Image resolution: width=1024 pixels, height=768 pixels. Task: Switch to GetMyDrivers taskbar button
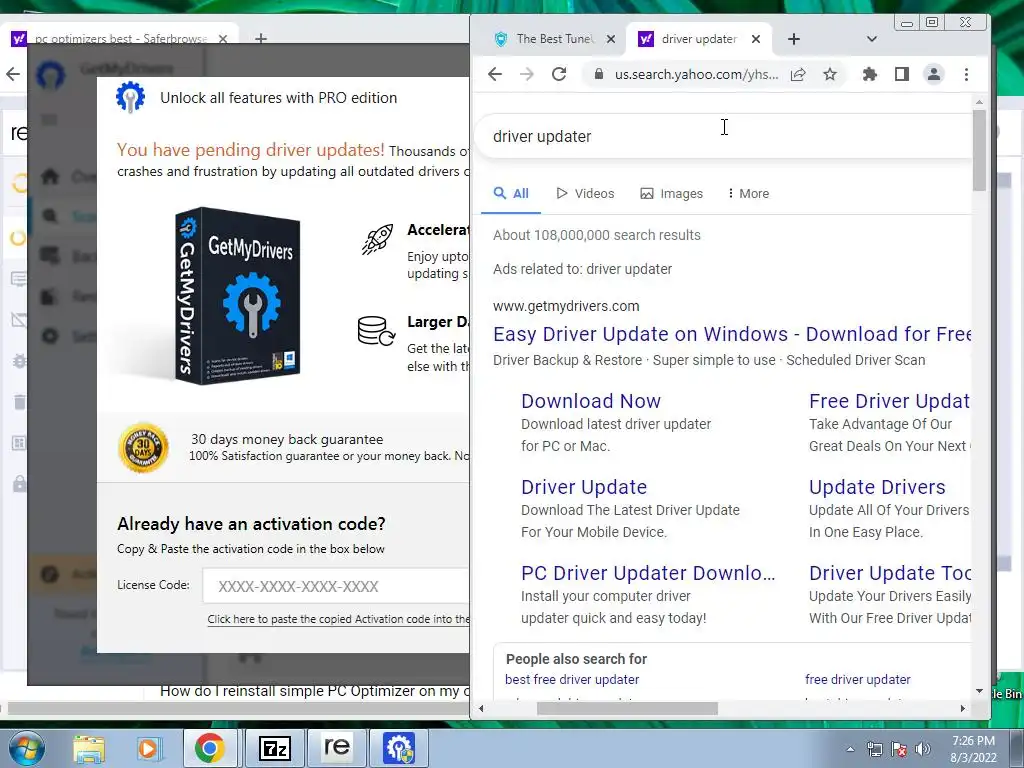pyautogui.click(x=399, y=748)
